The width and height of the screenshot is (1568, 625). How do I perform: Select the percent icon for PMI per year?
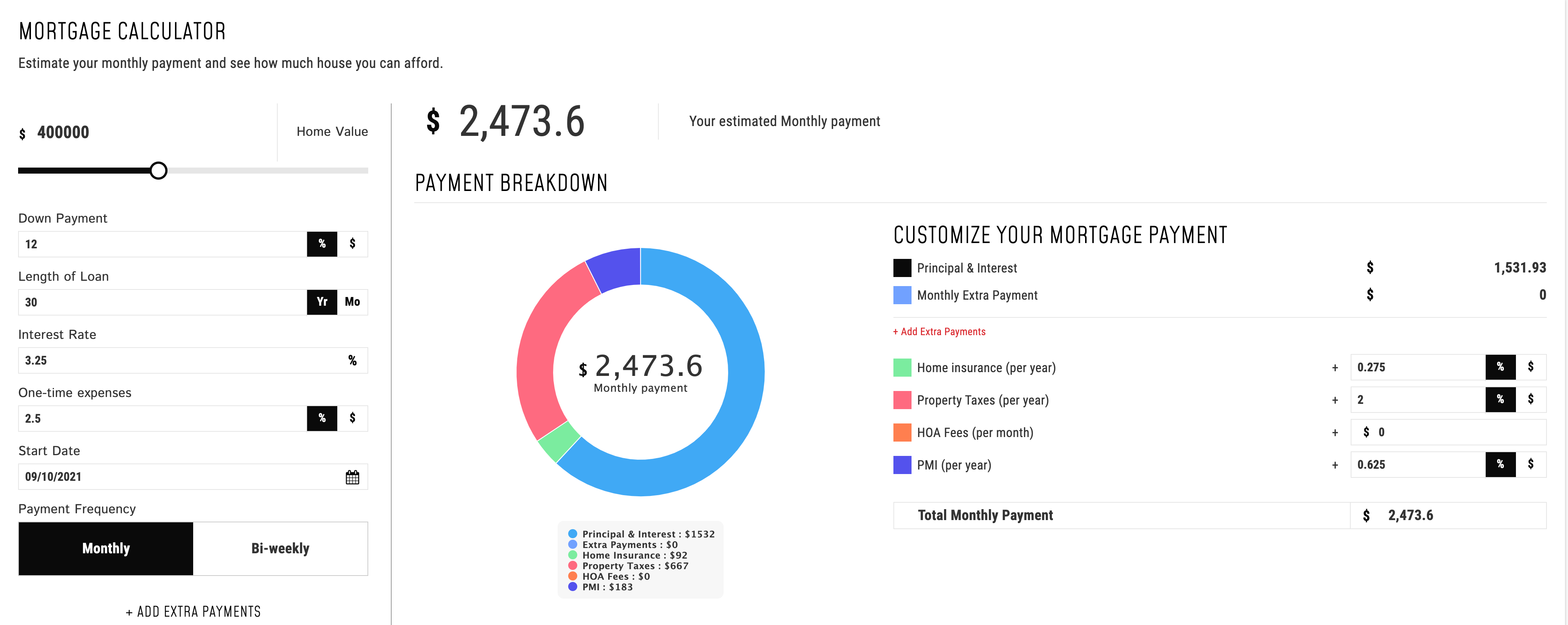pyautogui.click(x=1500, y=464)
